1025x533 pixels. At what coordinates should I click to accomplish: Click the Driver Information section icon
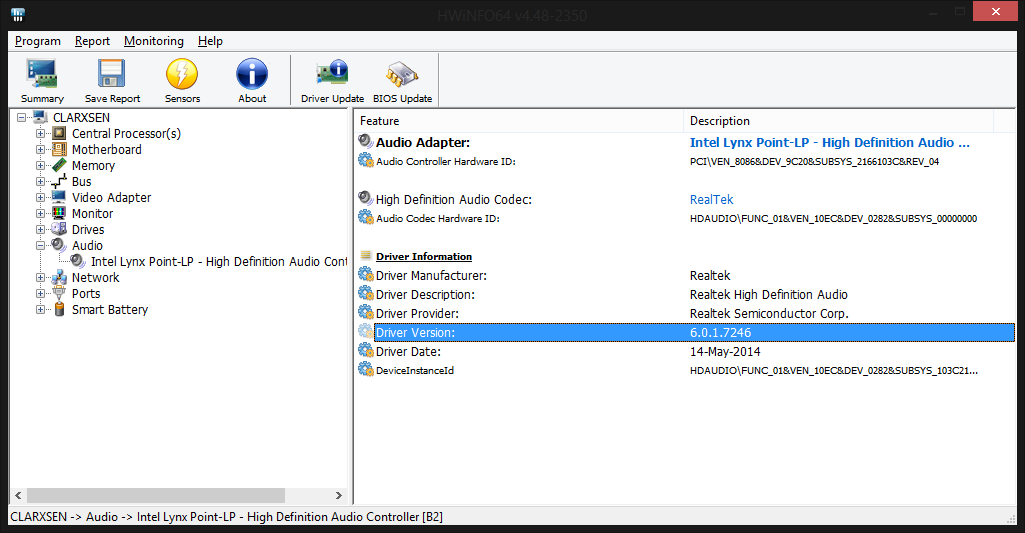point(366,256)
